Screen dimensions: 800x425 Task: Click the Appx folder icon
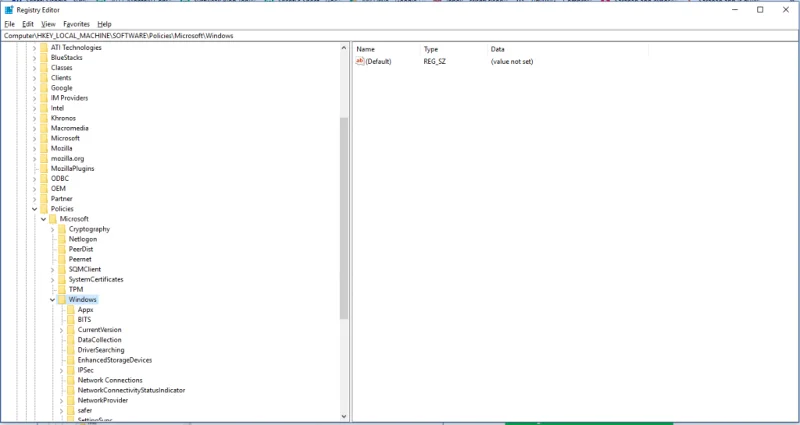(x=71, y=310)
